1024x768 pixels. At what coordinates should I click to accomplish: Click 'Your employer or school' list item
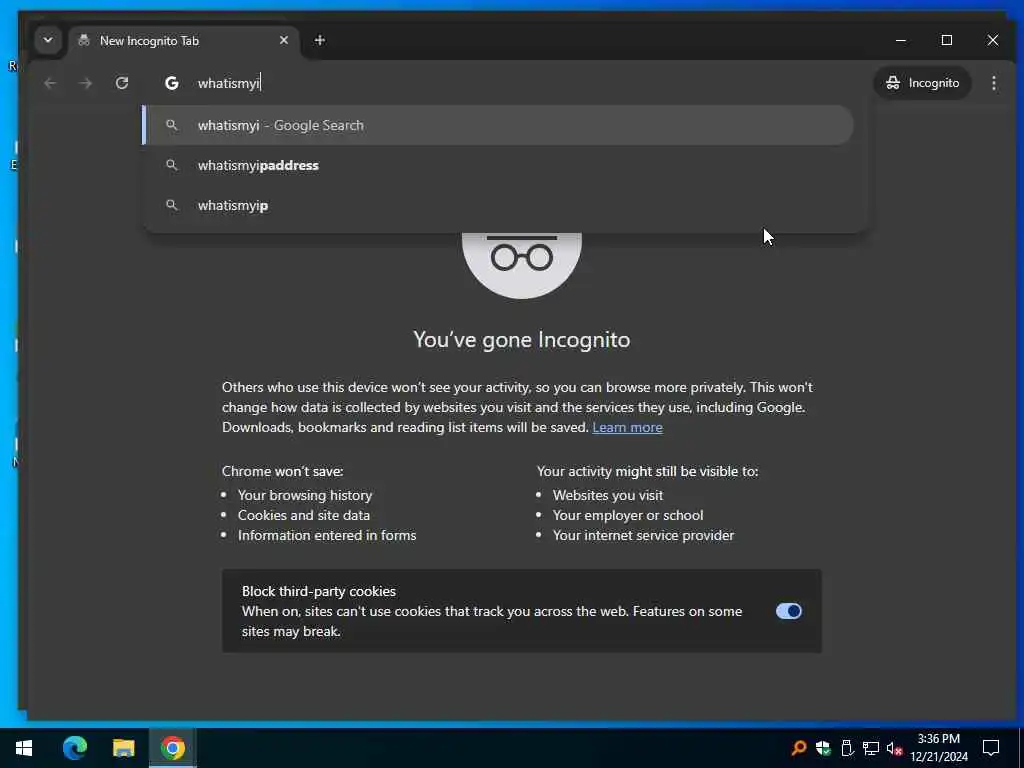(628, 515)
